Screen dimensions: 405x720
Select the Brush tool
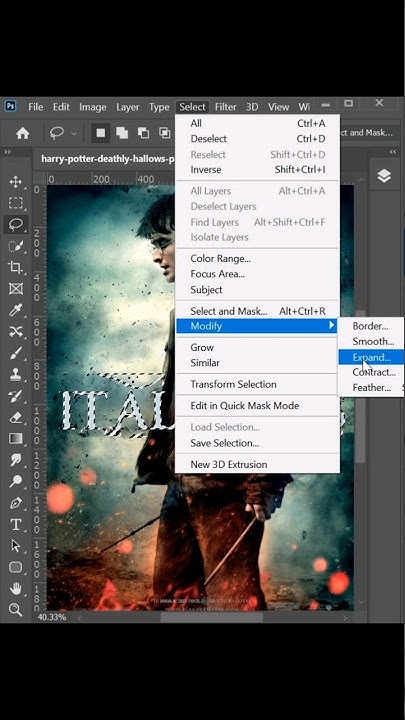pyautogui.click(x=16, y=353)
